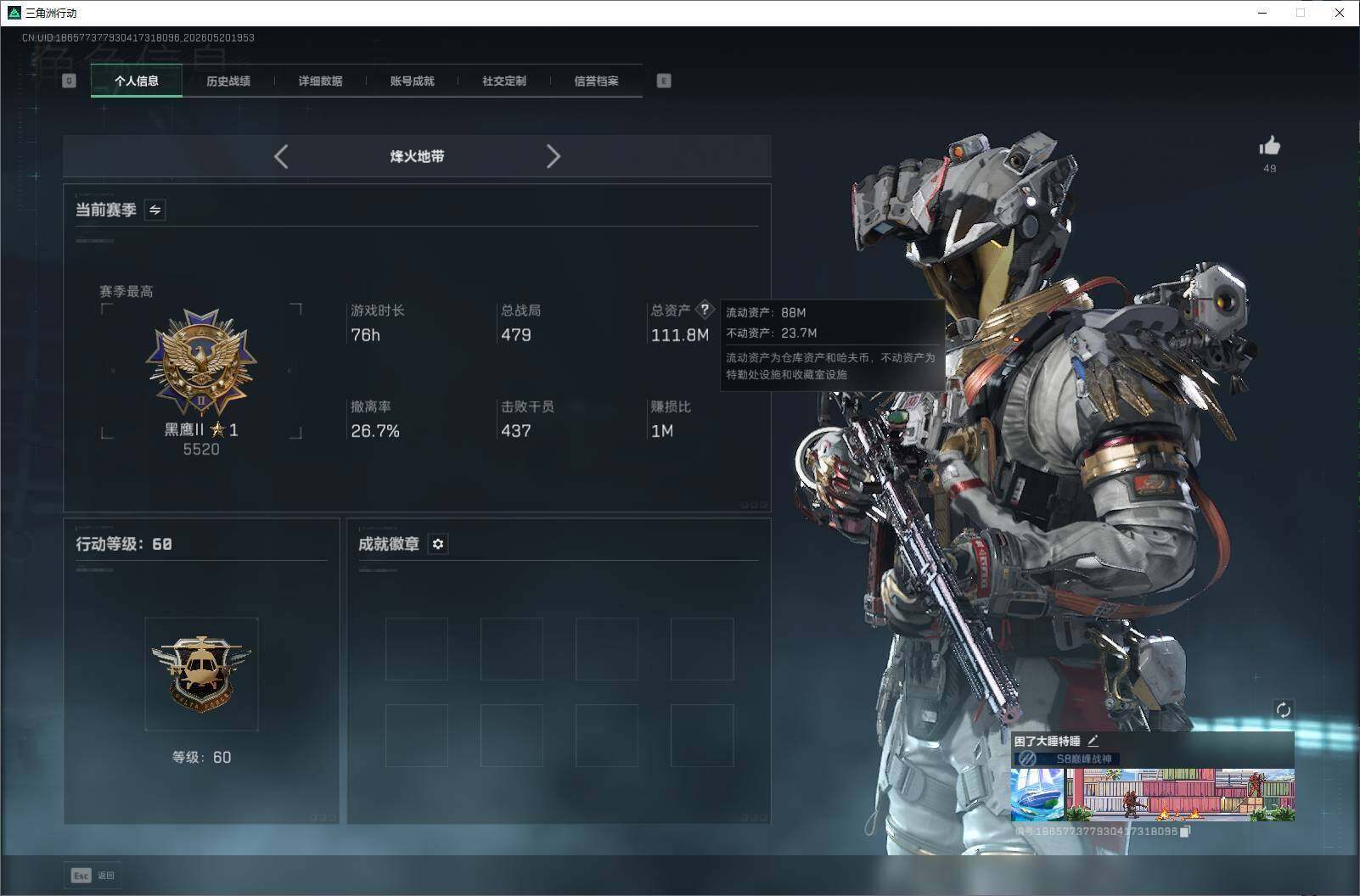This screenshot has height=896, width=1360.
Task: Click the nickname 困了大睡特睡
Action: point(1047,741)
